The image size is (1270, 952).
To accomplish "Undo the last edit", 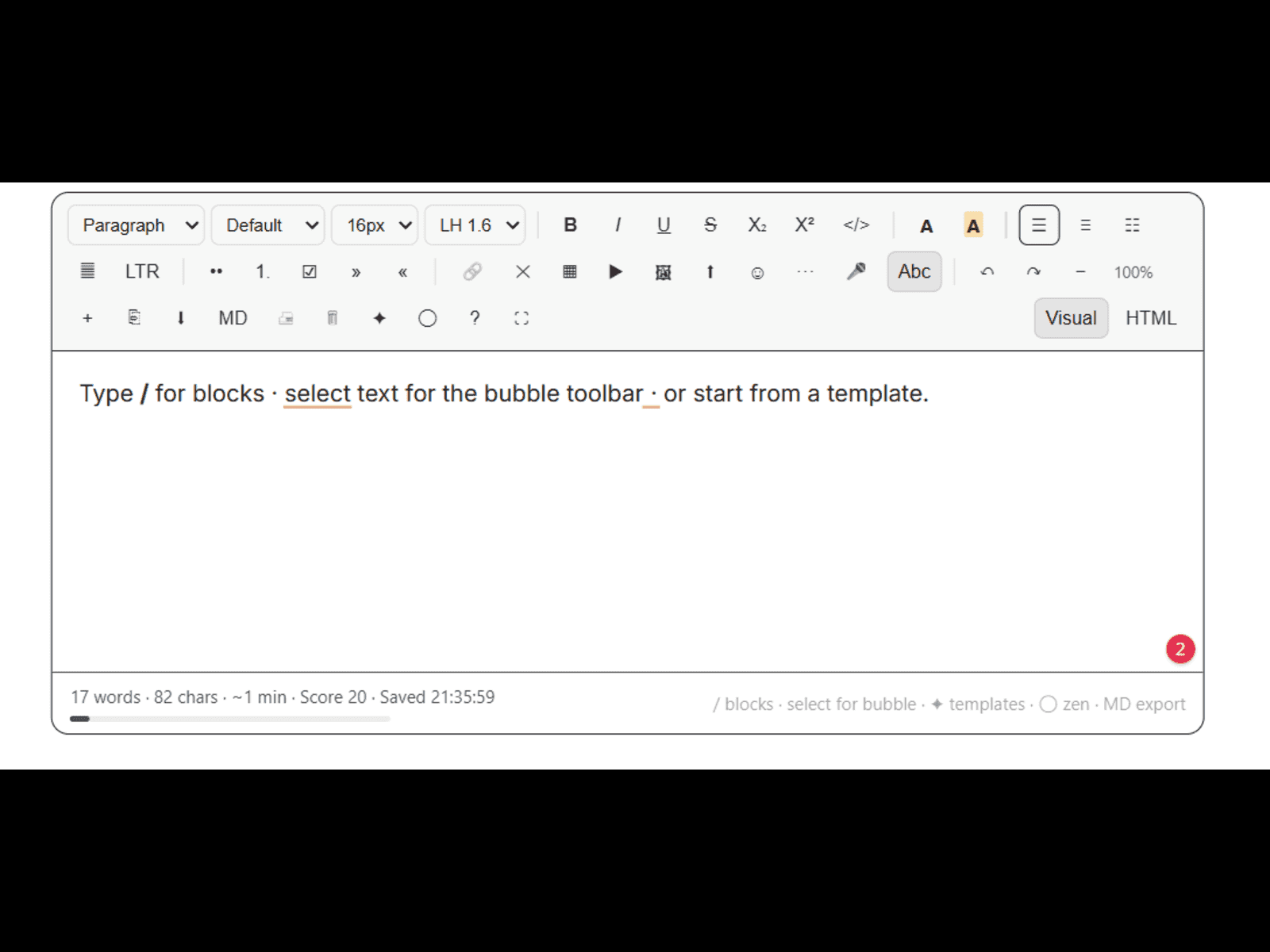I will 987,271.
